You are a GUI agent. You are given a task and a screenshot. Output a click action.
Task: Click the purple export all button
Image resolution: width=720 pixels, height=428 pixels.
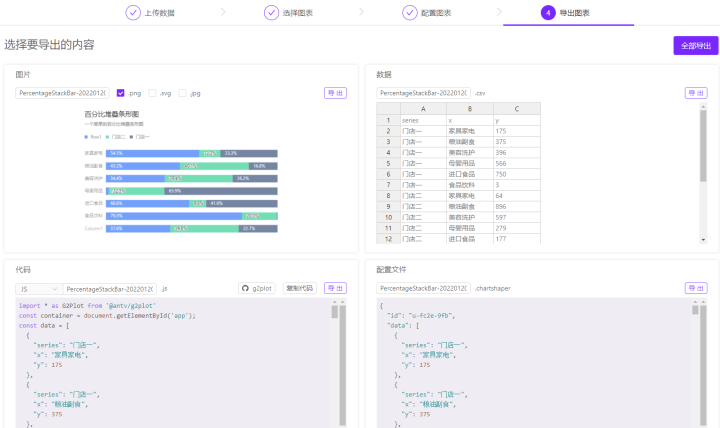click(696, 45)
